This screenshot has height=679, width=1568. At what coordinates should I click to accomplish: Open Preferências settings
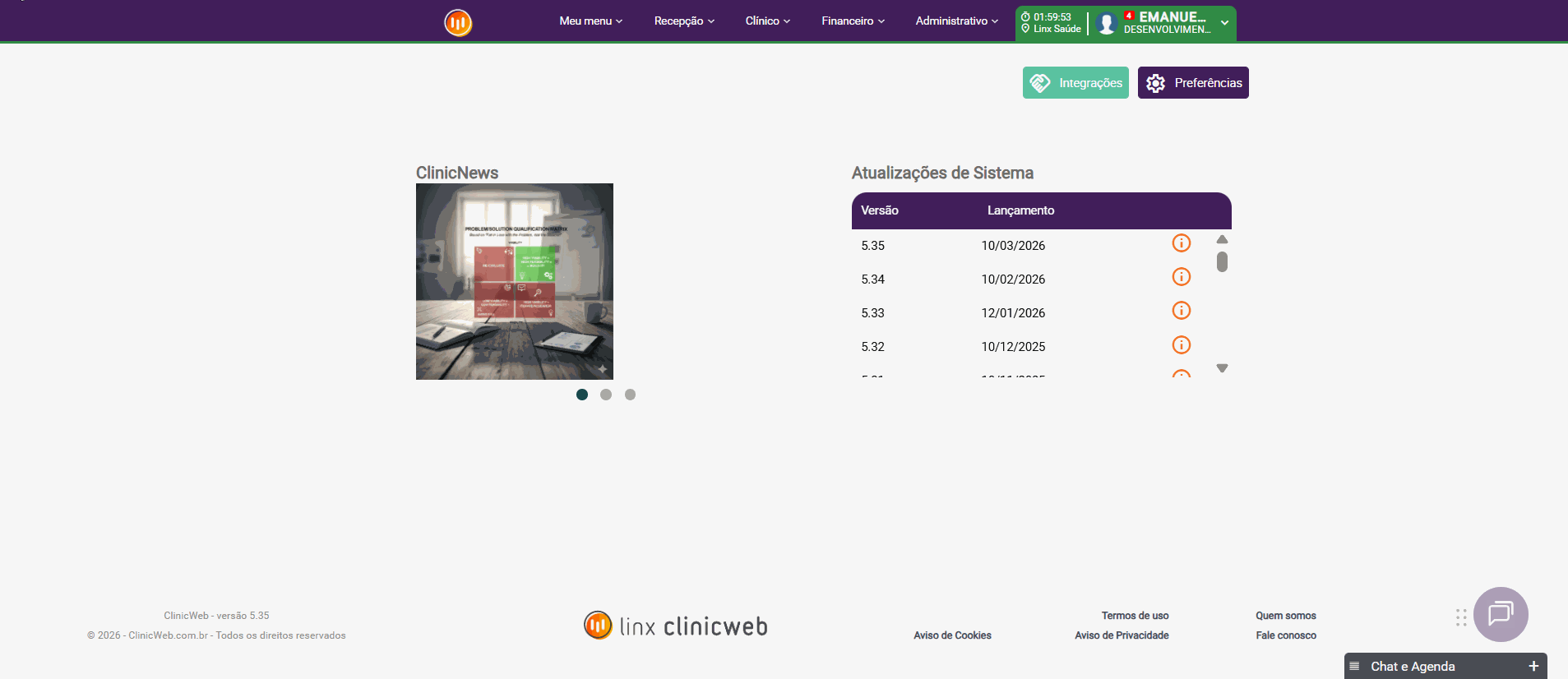pyautogui.click(x=1193, y=82)
